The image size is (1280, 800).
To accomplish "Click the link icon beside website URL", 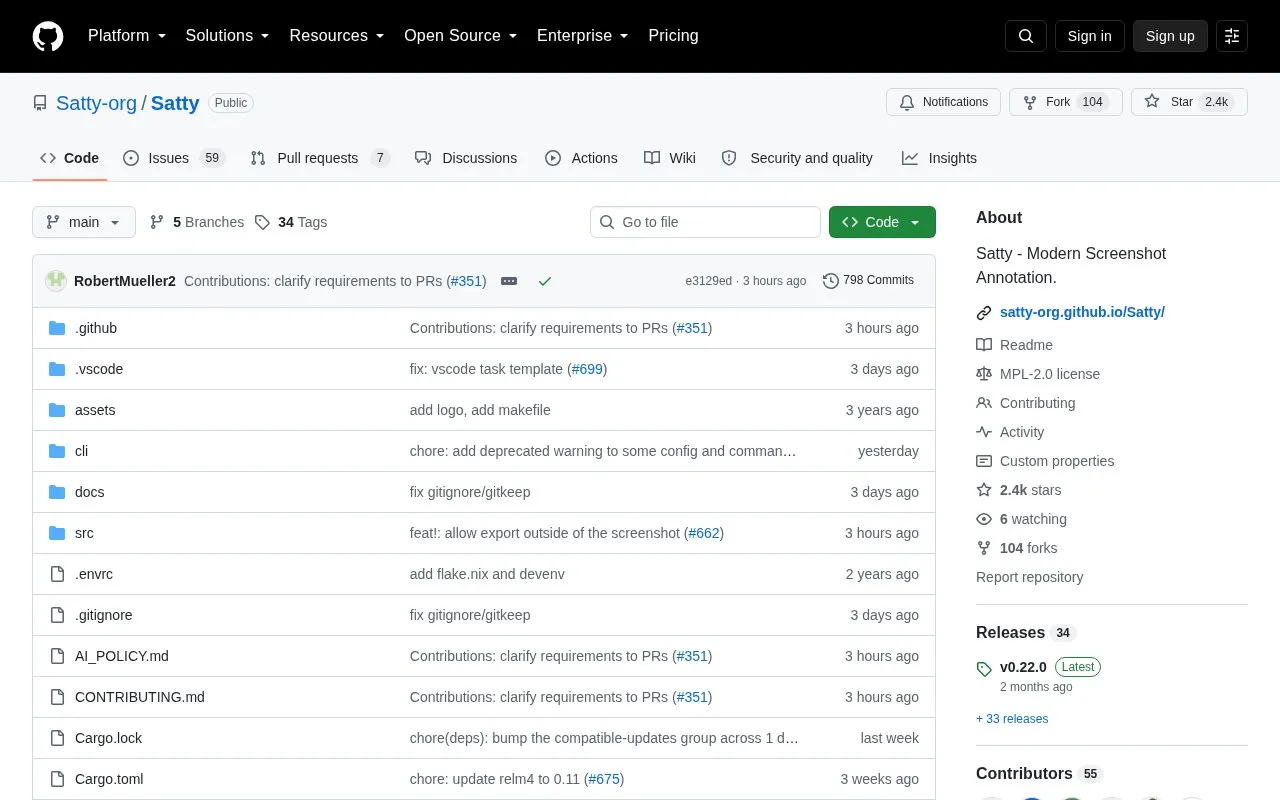I will point(984,312).
